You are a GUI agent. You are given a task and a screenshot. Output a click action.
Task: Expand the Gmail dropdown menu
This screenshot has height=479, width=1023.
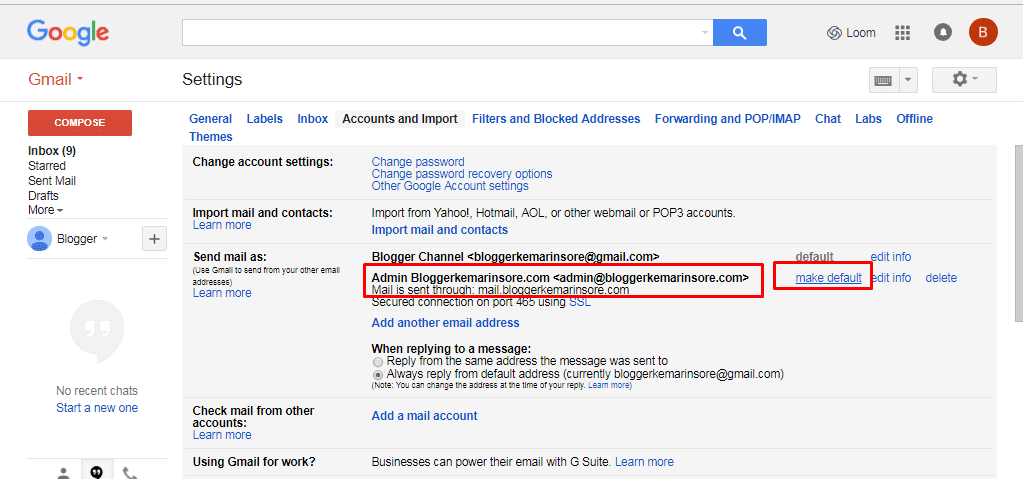56,80
